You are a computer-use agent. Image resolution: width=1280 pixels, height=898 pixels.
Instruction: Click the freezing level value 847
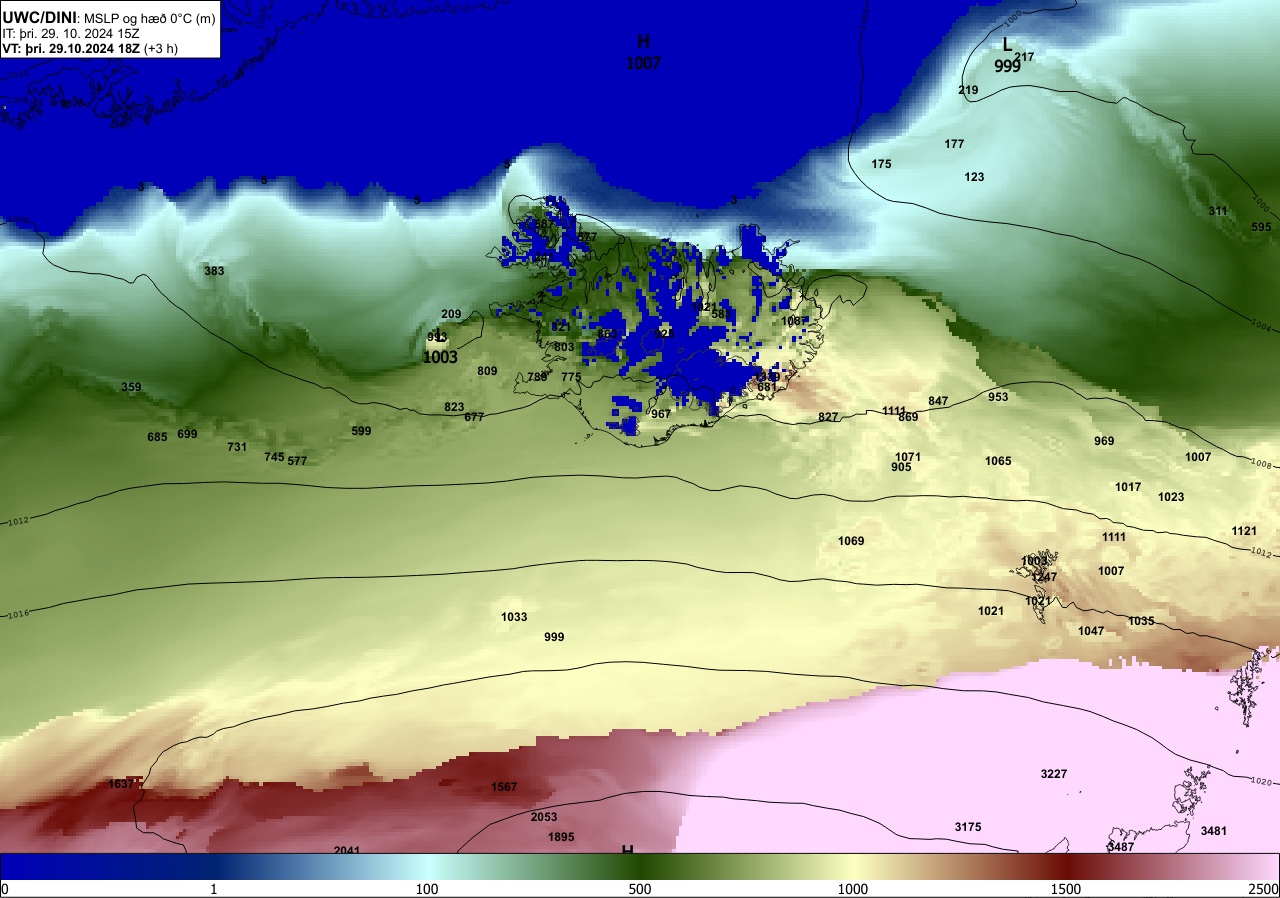pos(938,401)
